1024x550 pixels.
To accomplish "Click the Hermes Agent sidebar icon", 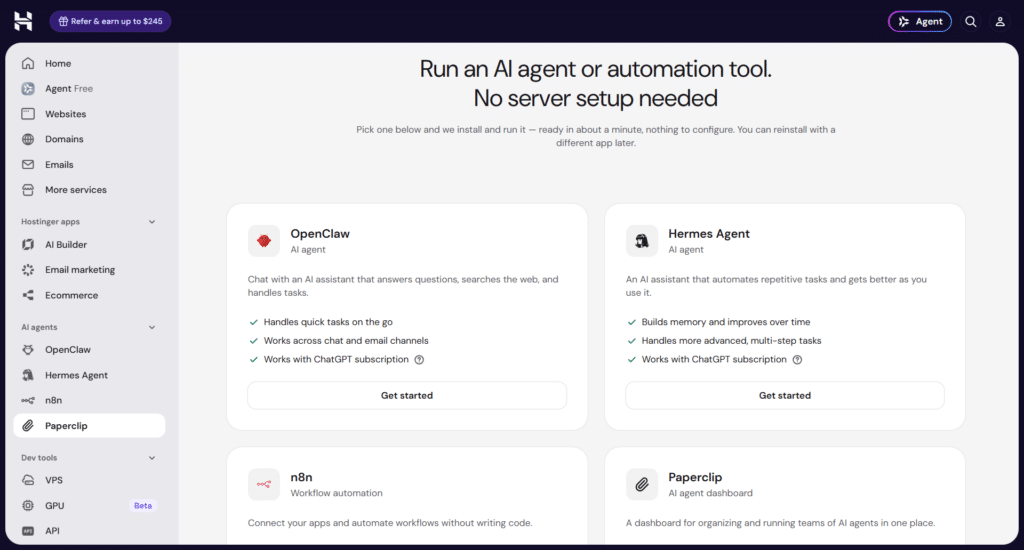I will click(x=28, y=375).
